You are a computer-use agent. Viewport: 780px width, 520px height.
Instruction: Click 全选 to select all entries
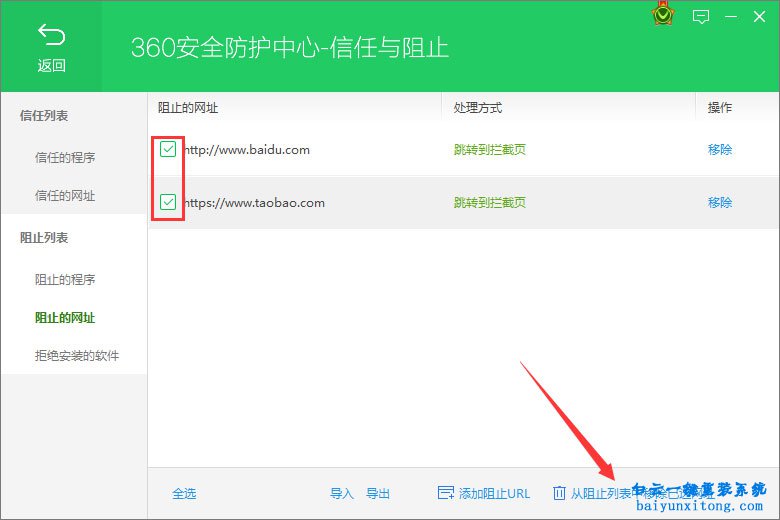point(184,494)
